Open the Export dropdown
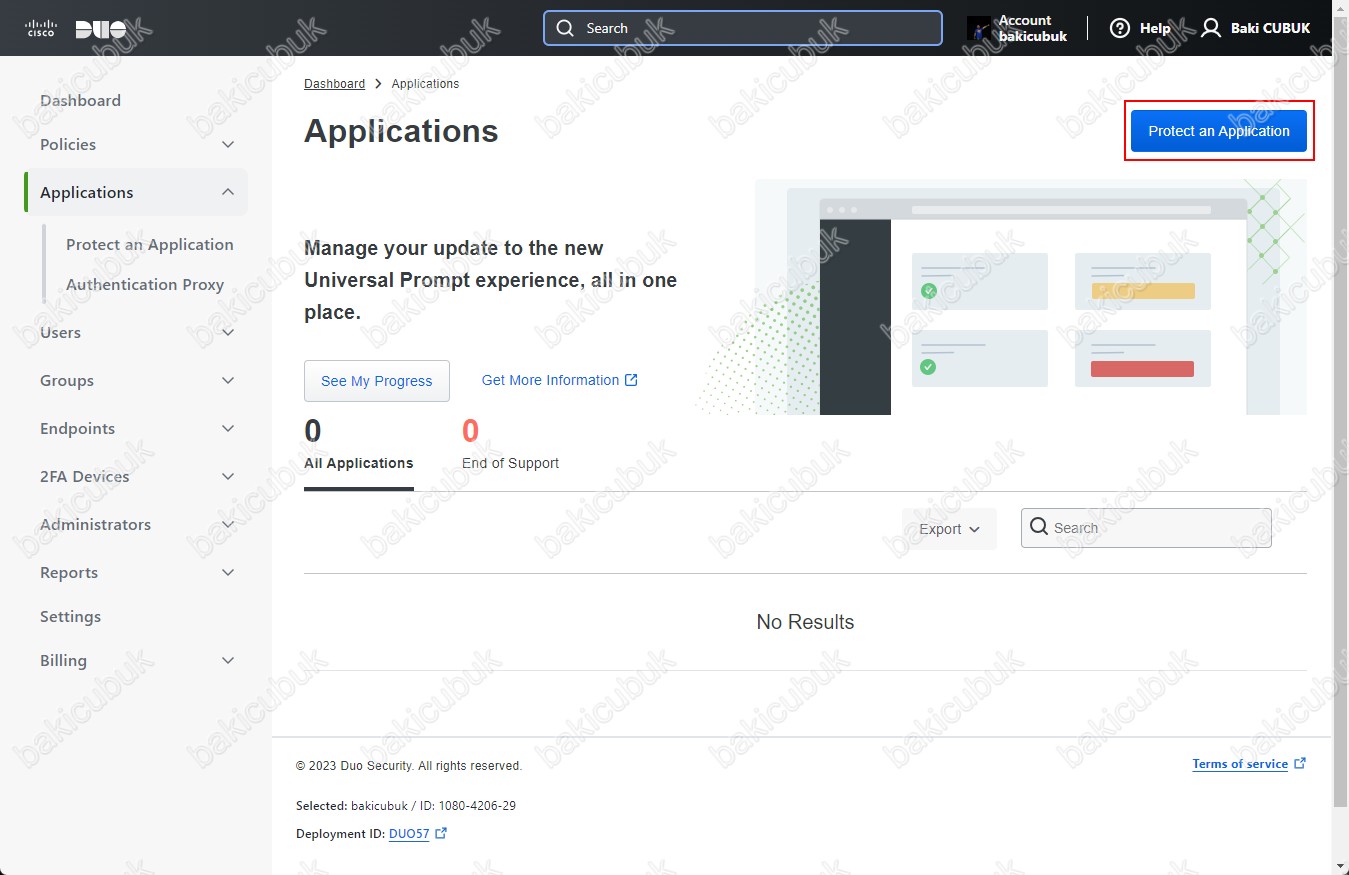Image resolution: width=1349 pixels, height=875 pixels. [x=950, y=529]
